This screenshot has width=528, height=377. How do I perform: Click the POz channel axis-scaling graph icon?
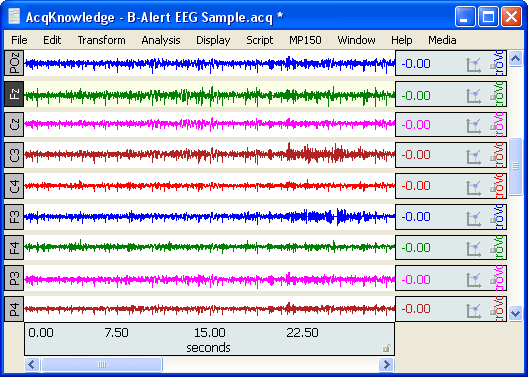coord(473,65)
